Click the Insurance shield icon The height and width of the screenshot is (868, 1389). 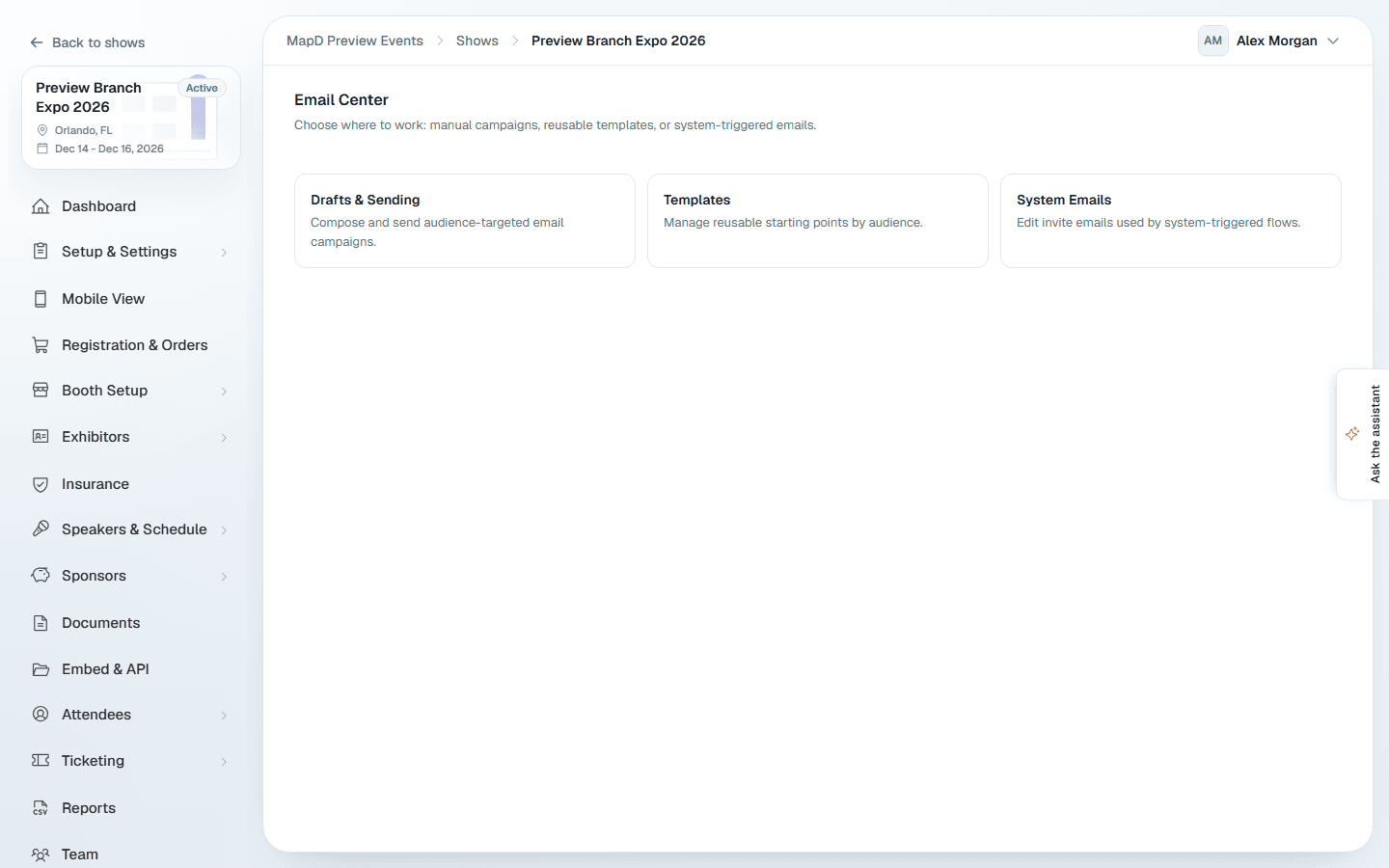click(x=41, y=484)
